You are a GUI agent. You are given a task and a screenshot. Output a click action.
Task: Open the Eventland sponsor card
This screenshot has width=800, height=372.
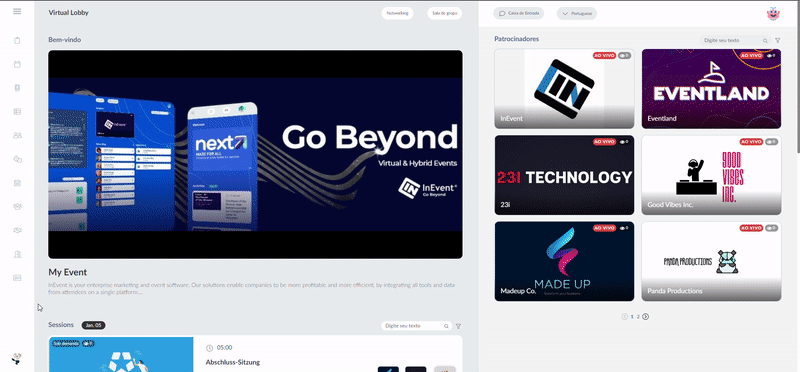tap(711, 89)
